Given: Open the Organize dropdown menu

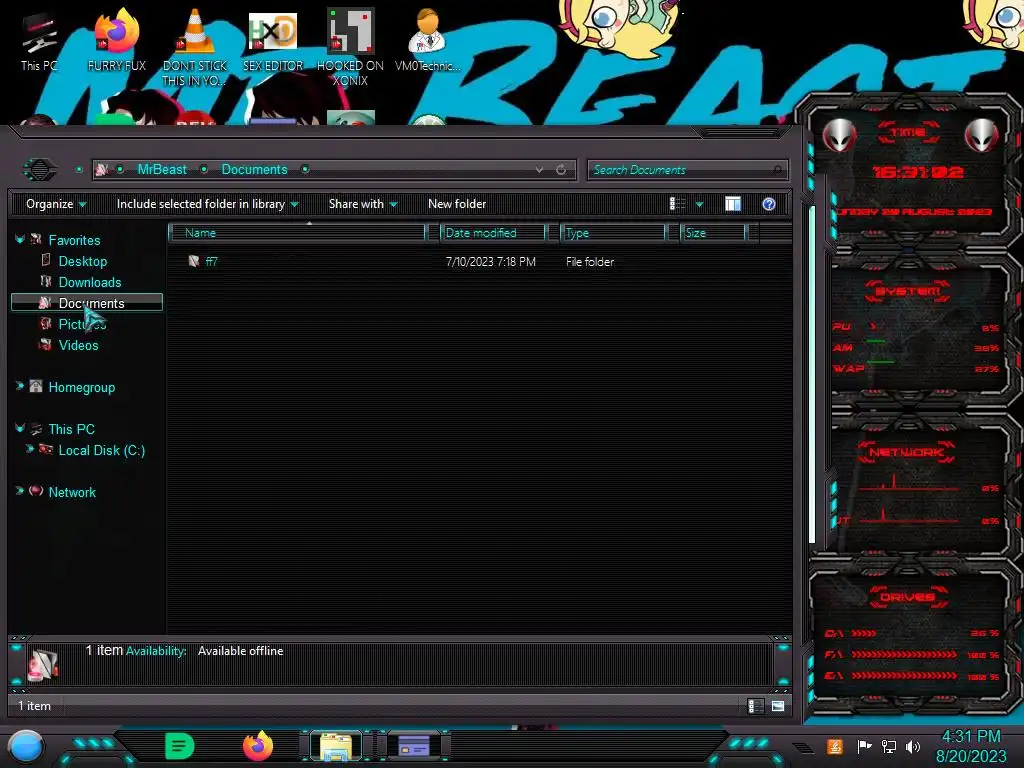Looking at the screenshot, I should [56, 204].
